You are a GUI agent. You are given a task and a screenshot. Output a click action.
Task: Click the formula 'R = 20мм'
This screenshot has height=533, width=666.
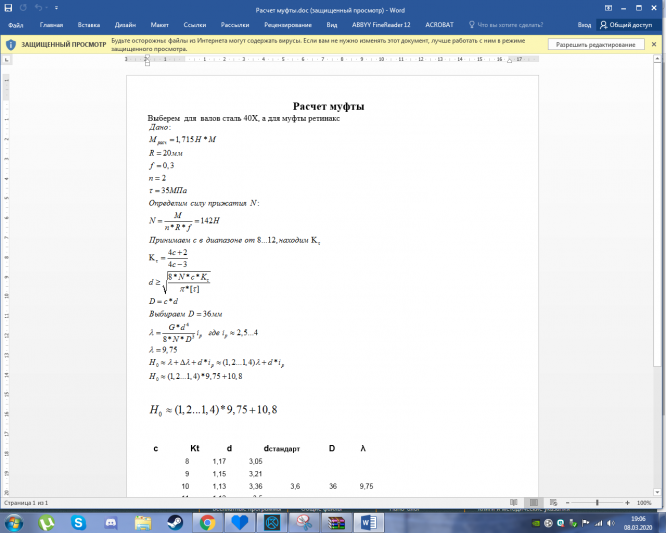point(166,153)
